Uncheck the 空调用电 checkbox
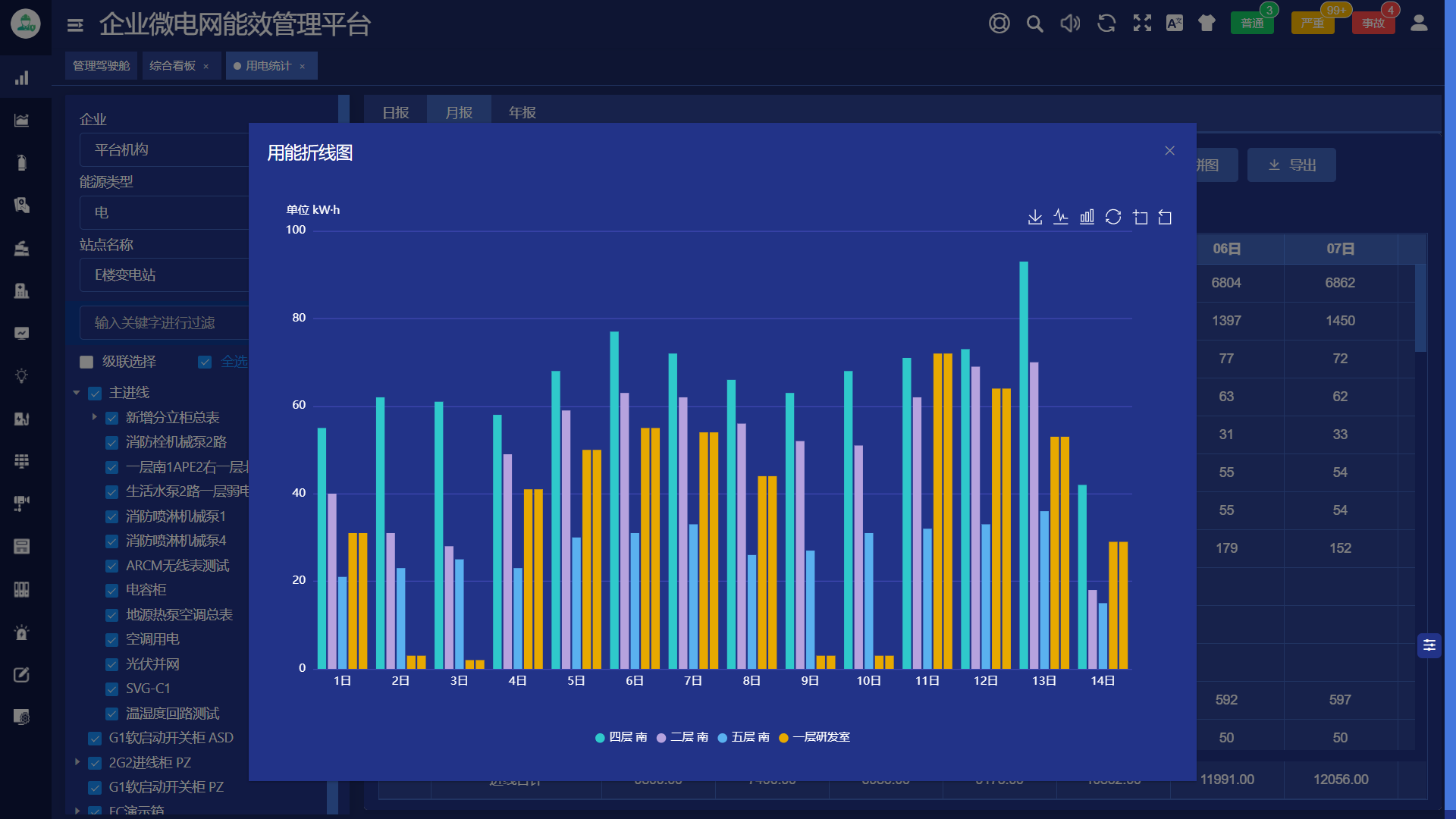Viewport: 1456px width, 819px height. pyautogui.click(x=112, y=639)
